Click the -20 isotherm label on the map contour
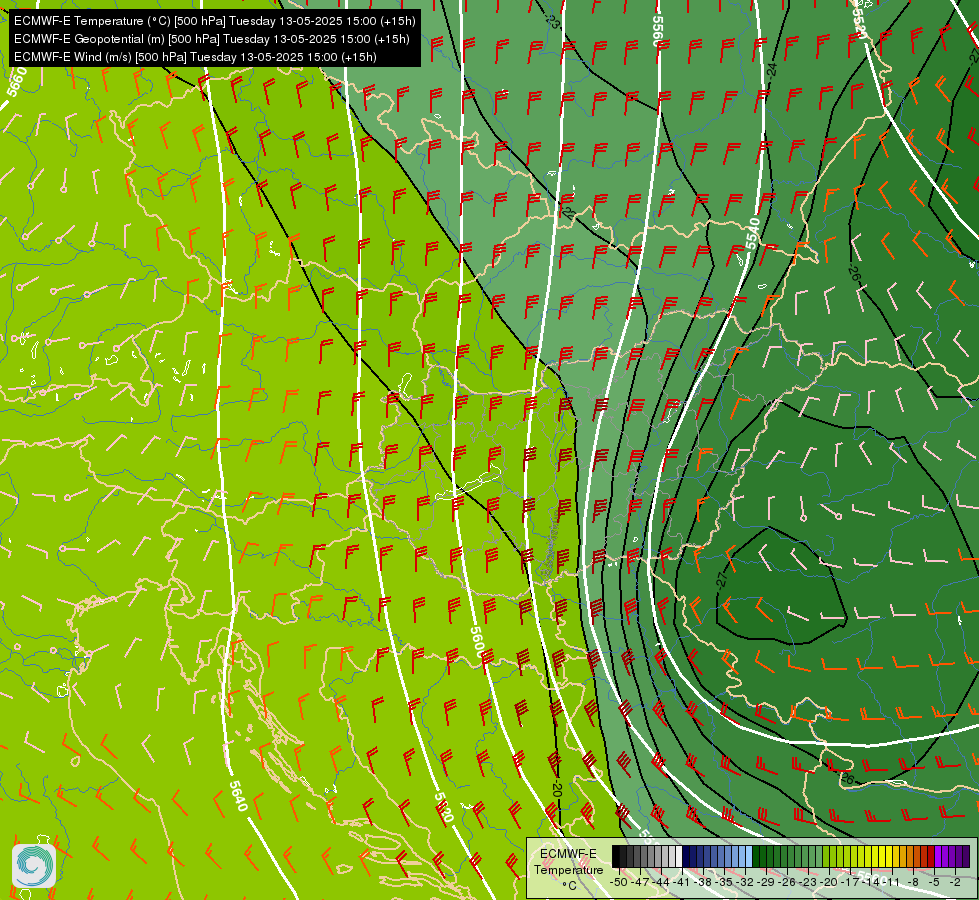The image size is (979, 900). (557, 790)
